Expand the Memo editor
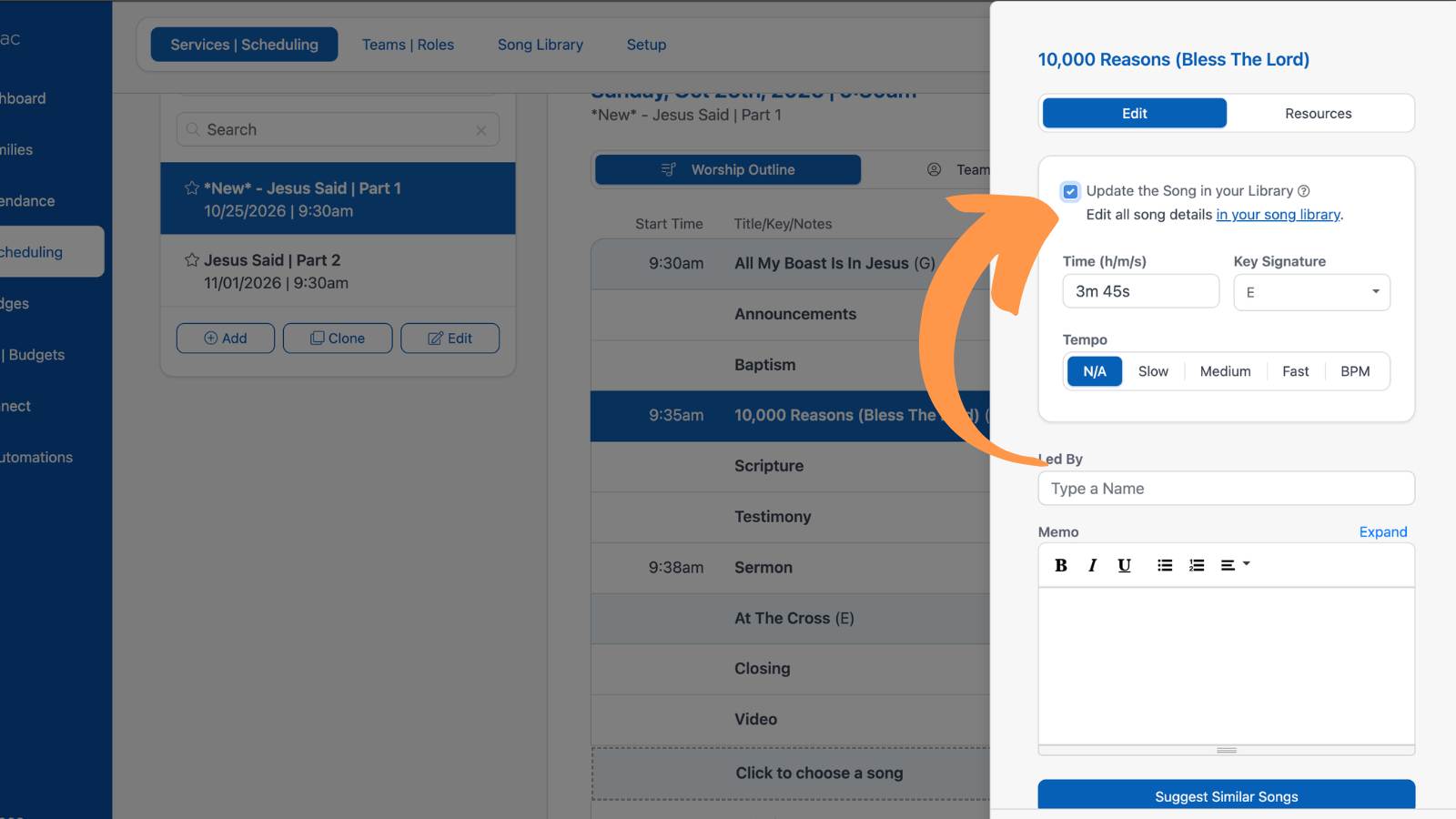This screenshot has width=1456, height=819. pos(1382,532)
